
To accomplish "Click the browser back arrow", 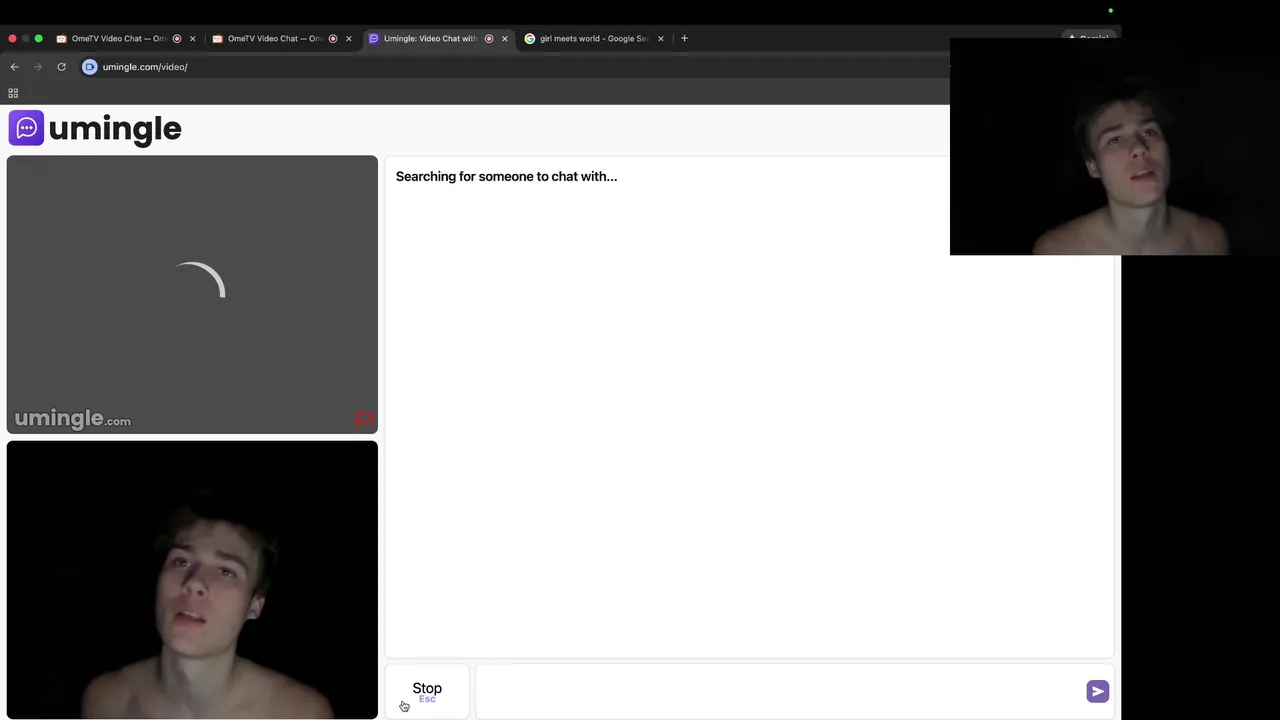I will tap(14, 67).
